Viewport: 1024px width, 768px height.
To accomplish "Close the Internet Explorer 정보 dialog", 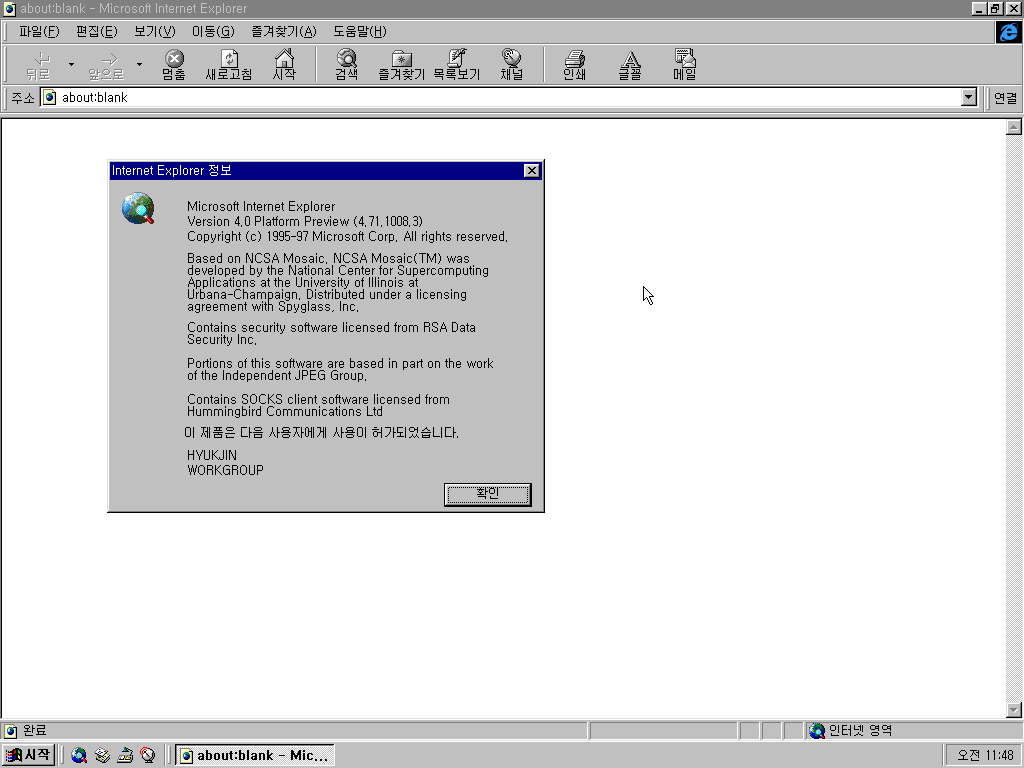I will click(x=532, y=170).
